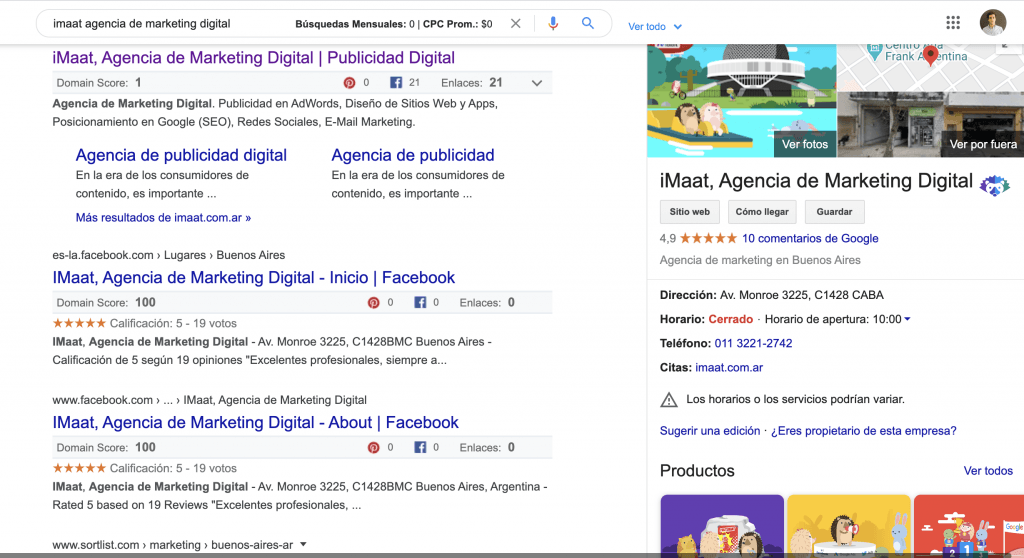Click Facebook icon in Facebook About result bar

coord(420,448)
